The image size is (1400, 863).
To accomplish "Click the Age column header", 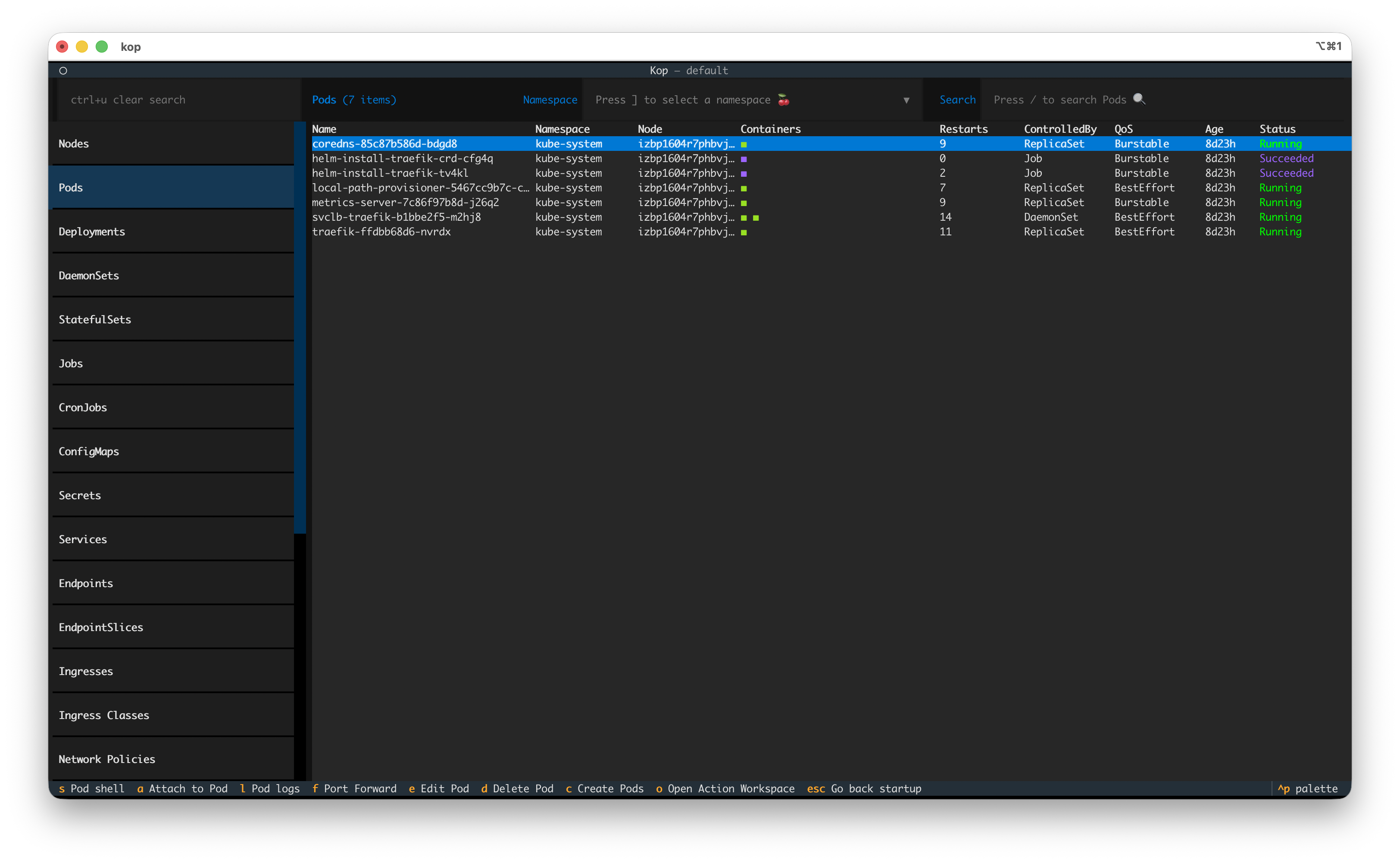I will (x=1214, y=130).
